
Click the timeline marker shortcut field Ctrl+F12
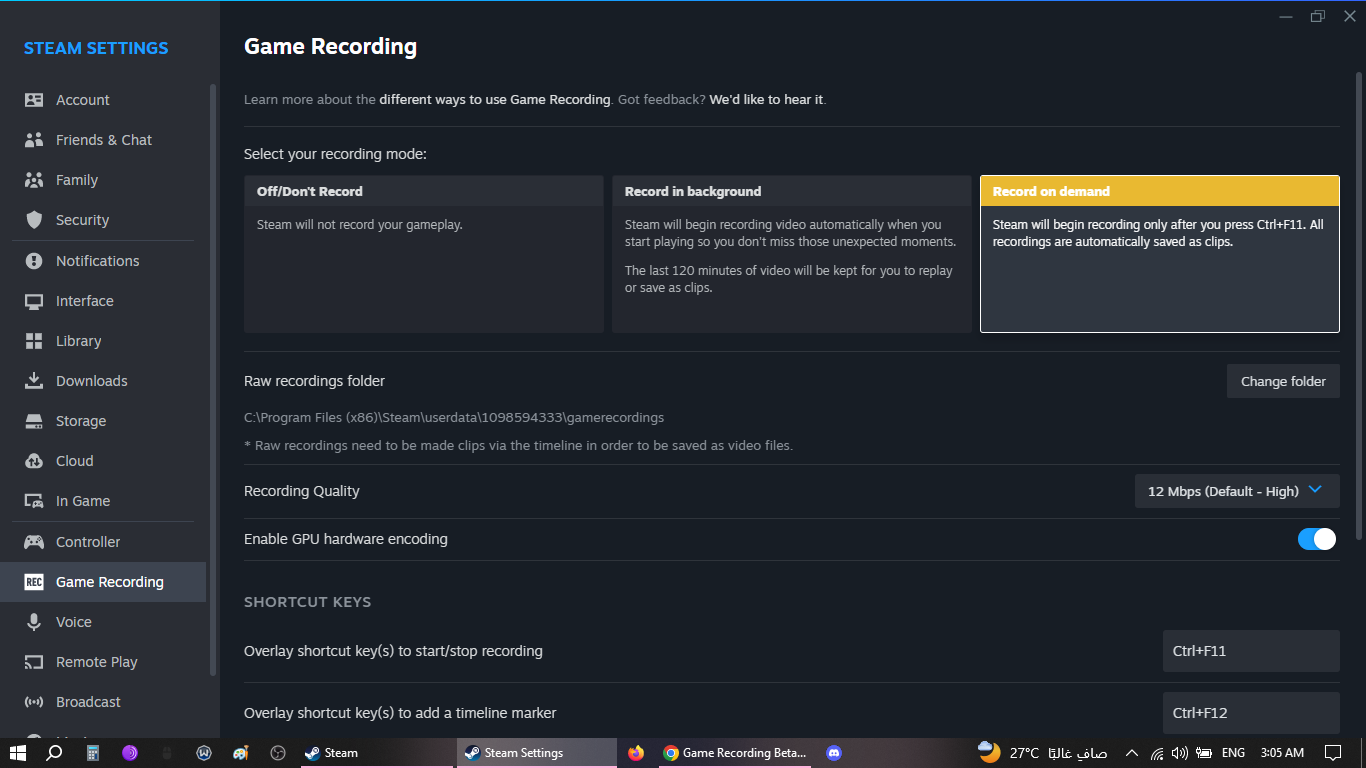tap(1251, 713)
